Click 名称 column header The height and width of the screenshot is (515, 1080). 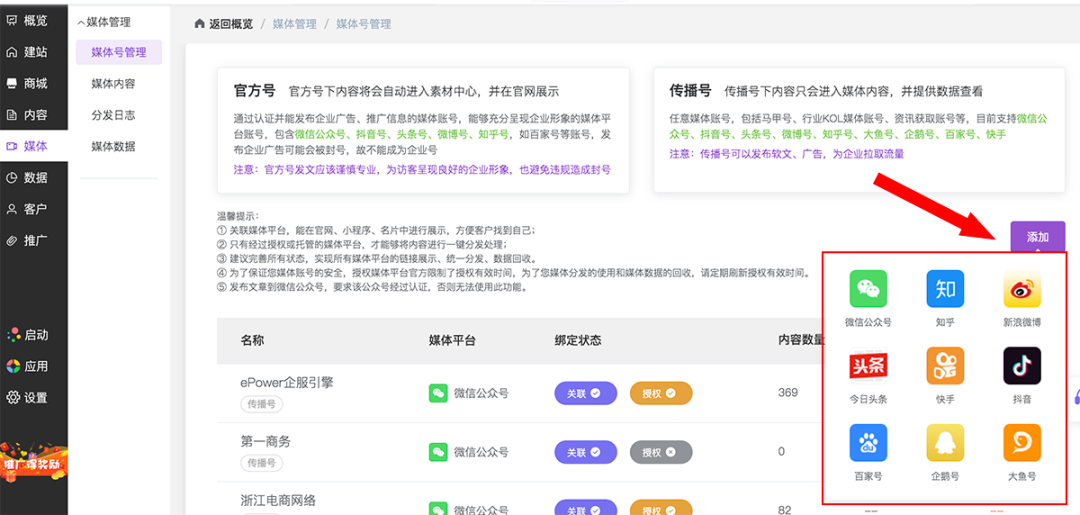(252, 340)
